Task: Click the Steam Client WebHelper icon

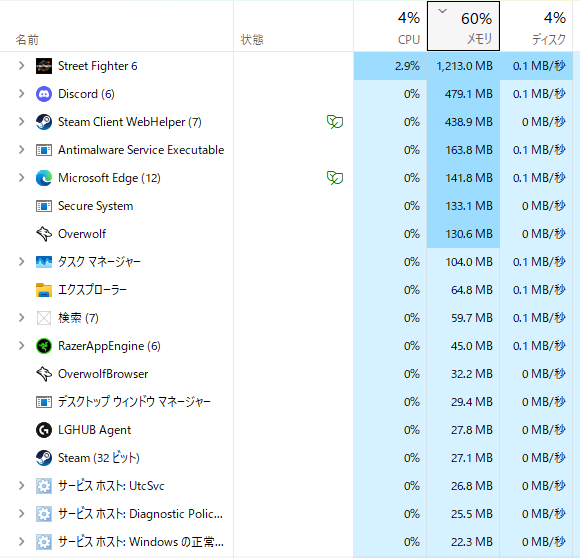Action: pyautogui.click(x=44, y=122)
